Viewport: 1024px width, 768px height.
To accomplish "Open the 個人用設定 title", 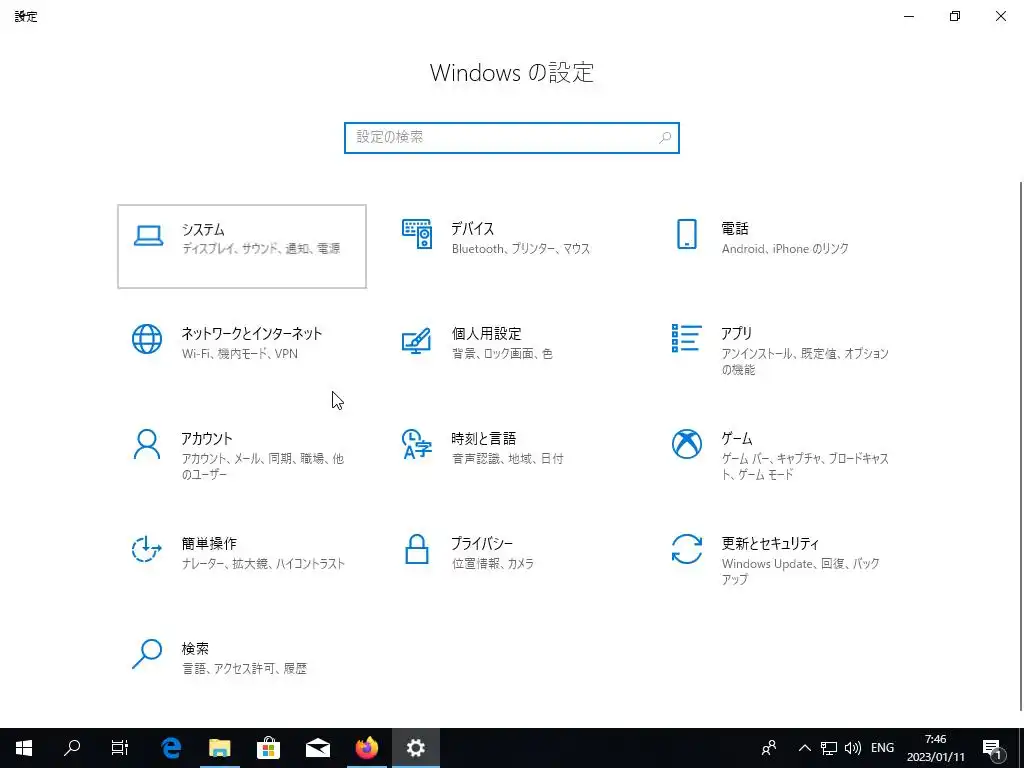I will click(487, 334).
